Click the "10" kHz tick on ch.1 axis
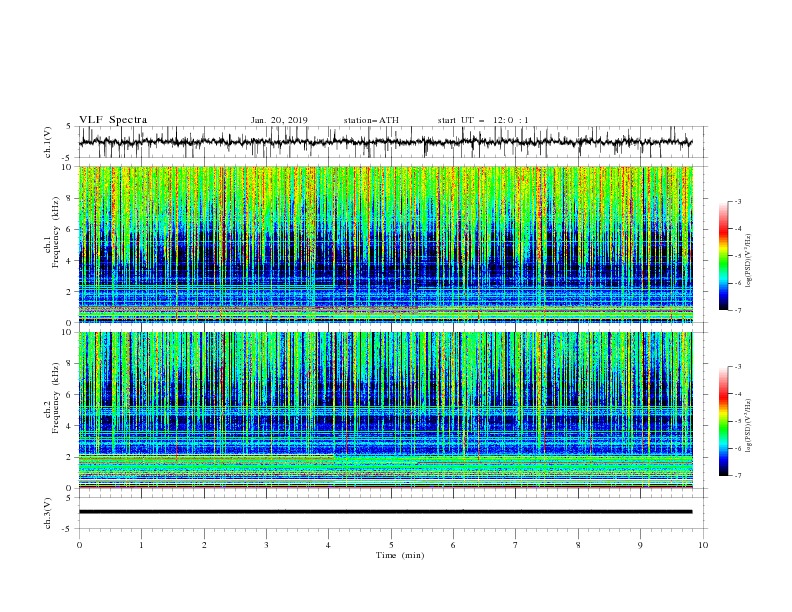The width and height of the screenshot is (792, 612). pos(69,167)
